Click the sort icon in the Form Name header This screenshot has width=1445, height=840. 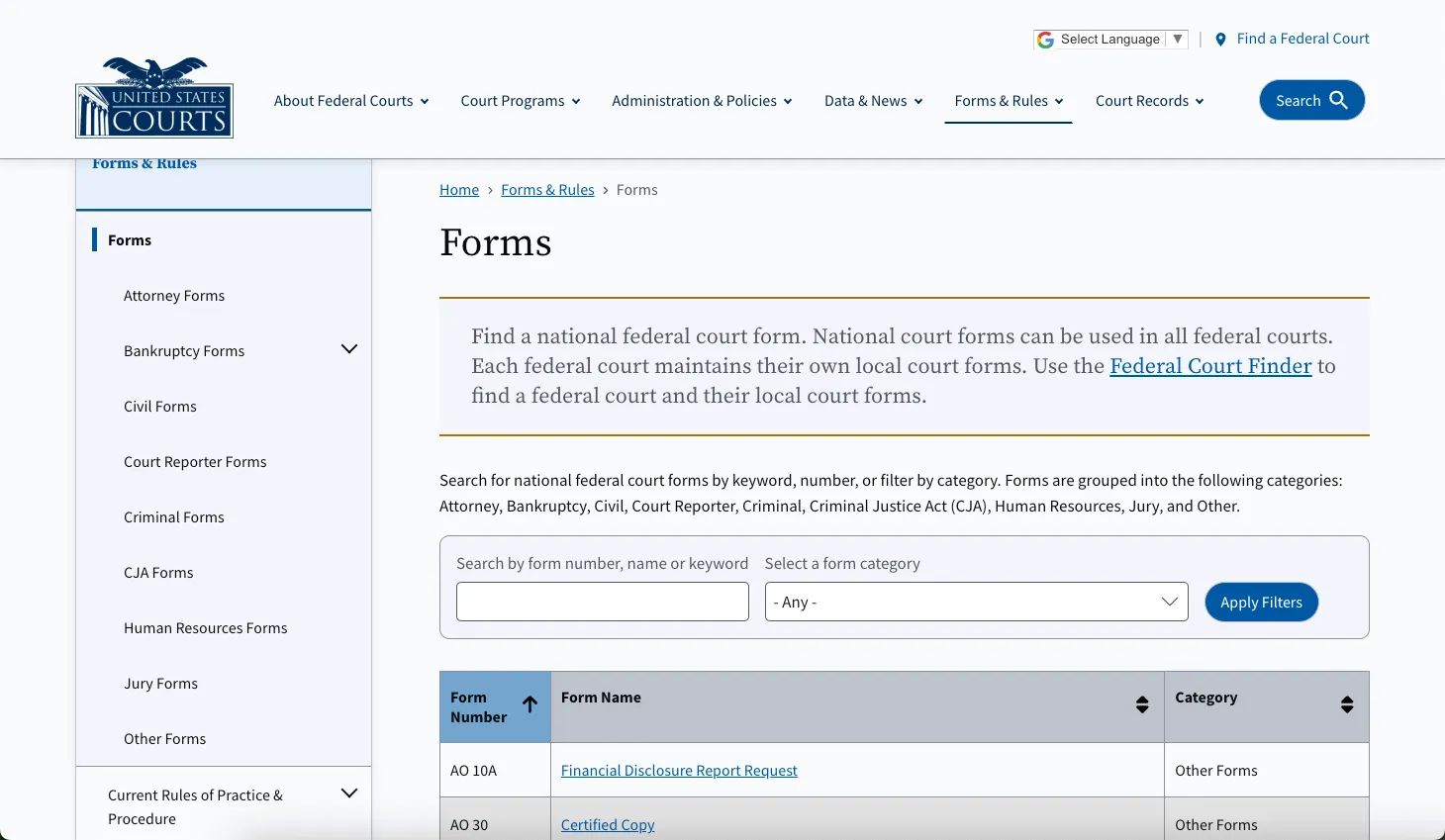1142,704
